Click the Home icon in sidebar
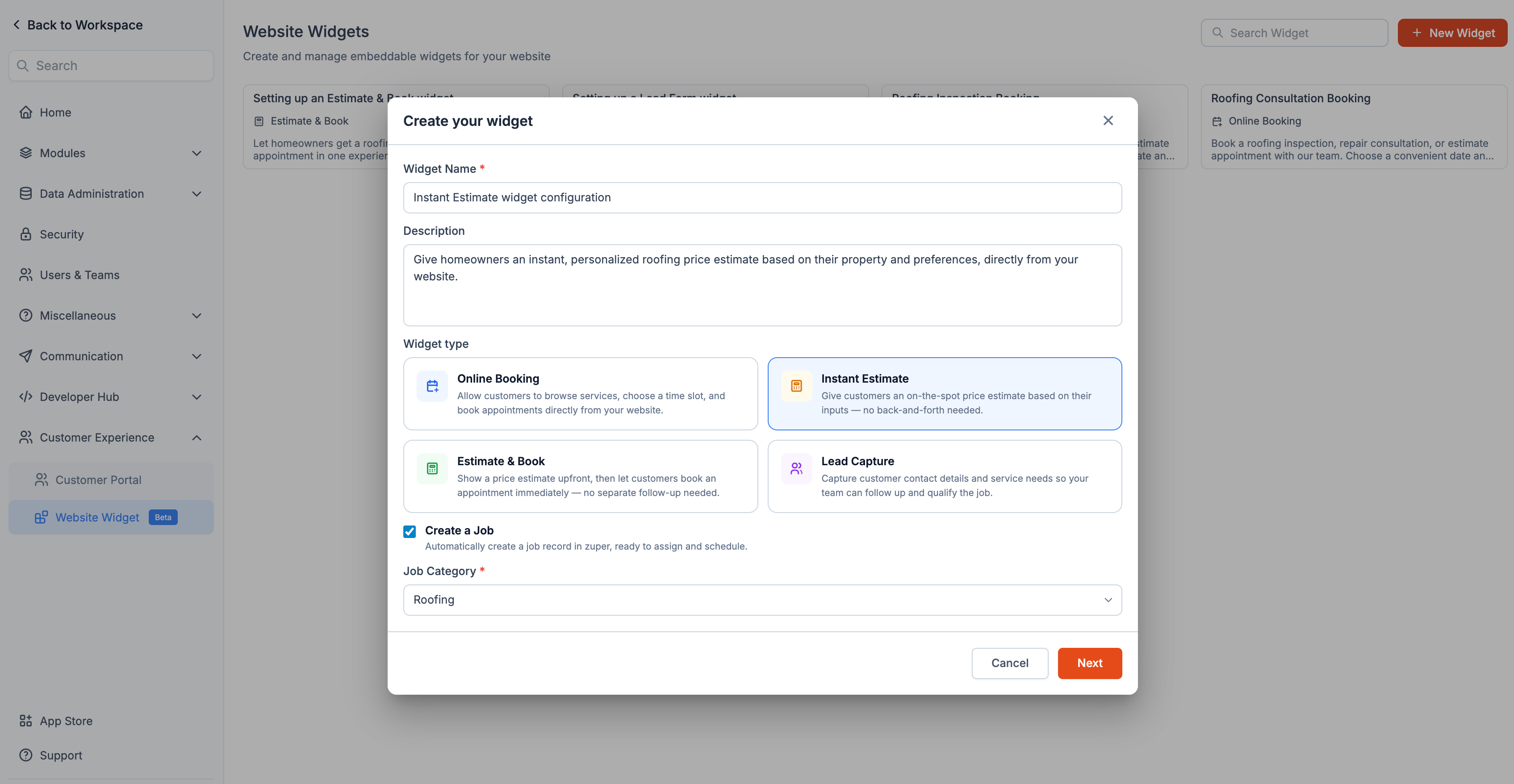This screenshot has width=1514, height=784. point(25,112)
